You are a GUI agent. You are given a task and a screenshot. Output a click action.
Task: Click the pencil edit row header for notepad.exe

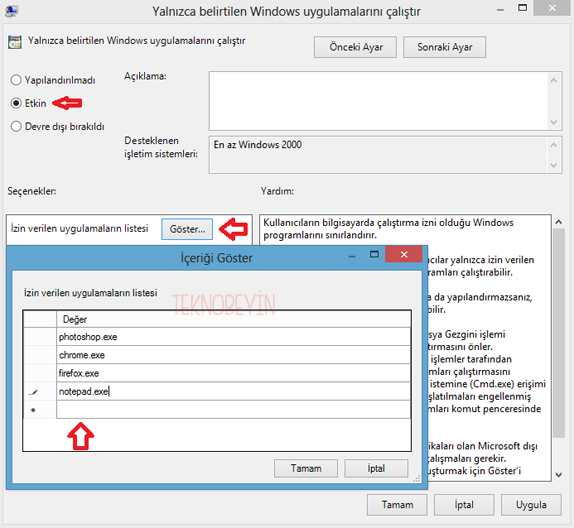coord(40,391)
